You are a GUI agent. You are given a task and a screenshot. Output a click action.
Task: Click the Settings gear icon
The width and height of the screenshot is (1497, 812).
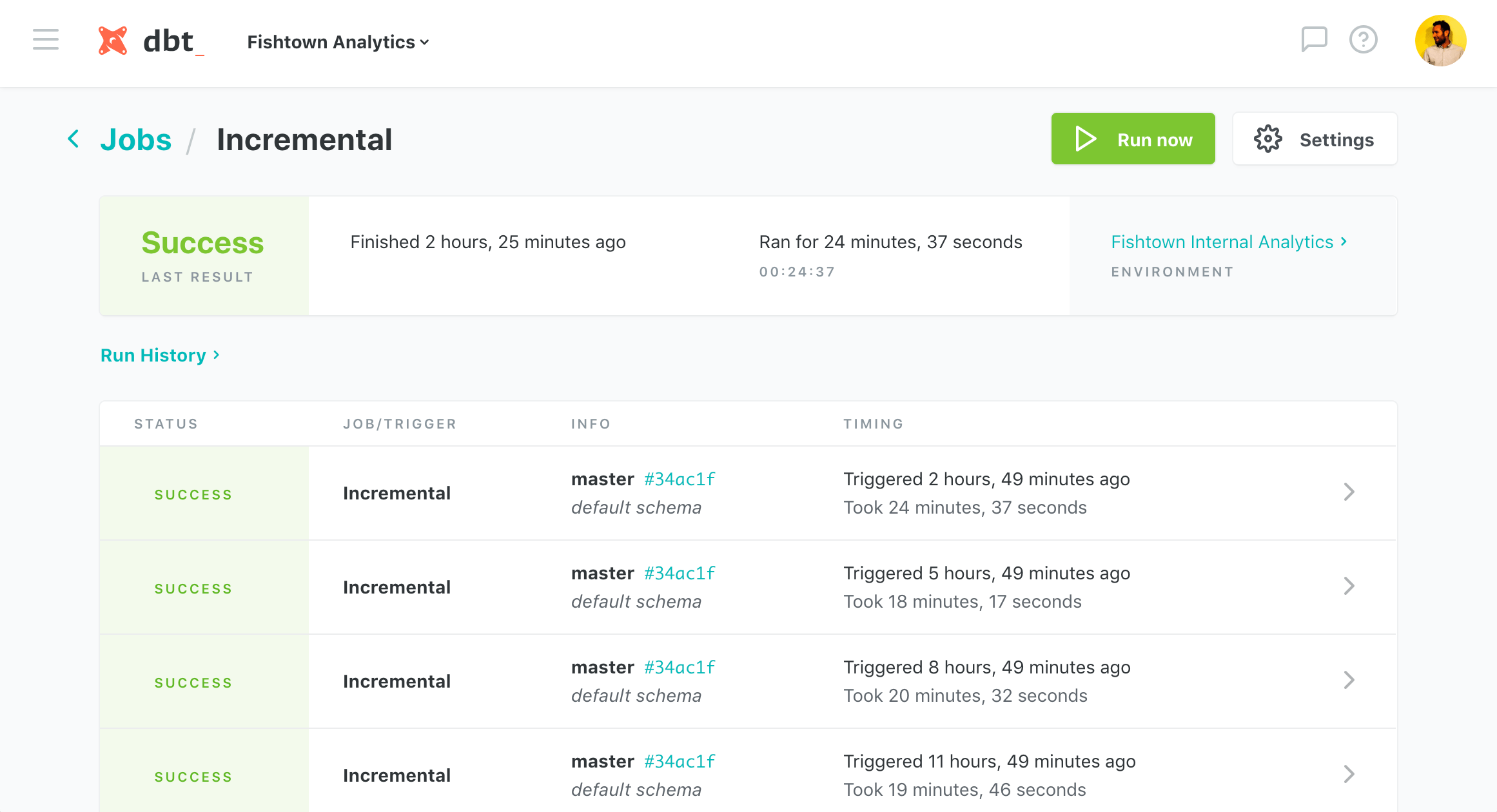click(x=1270, y=139)
